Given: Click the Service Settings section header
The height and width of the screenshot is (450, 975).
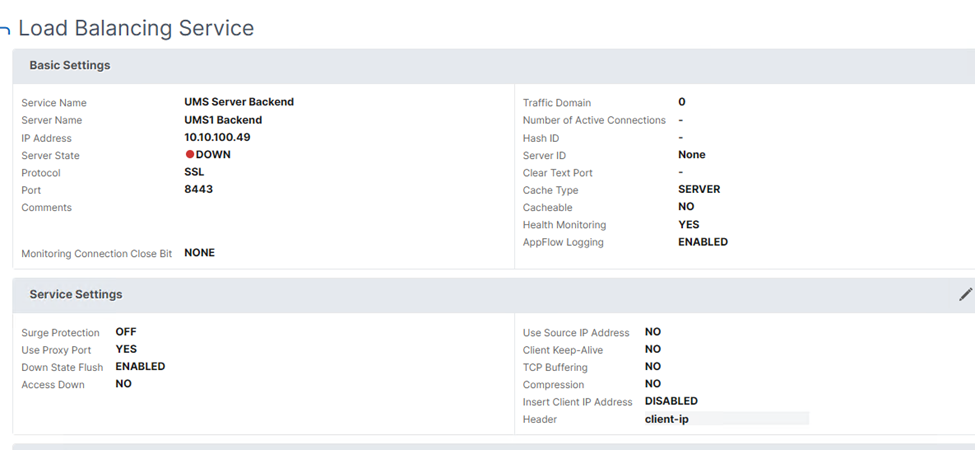Looking at the screenshot, I should (76, 294).
